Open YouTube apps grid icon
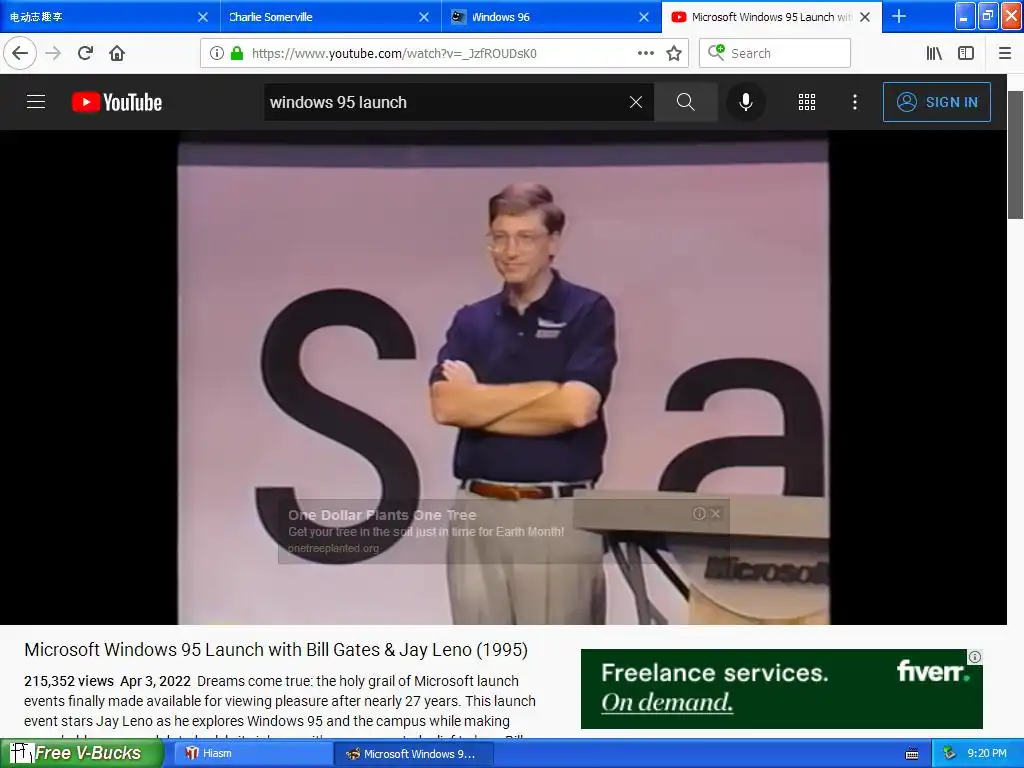The image size is (1024, 768). pyautogui.click(x=807, y=102)
